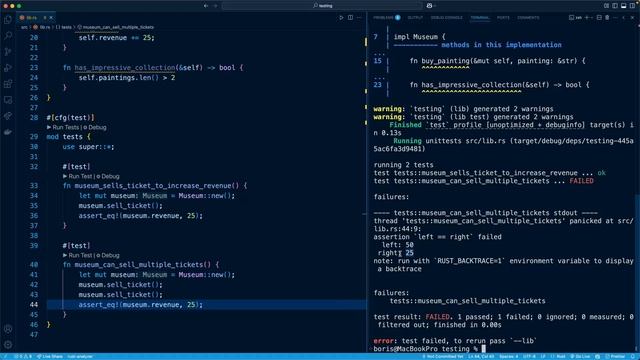Click the Run file play icon
The height and width of the screenshot is (360, 640).
341,18
